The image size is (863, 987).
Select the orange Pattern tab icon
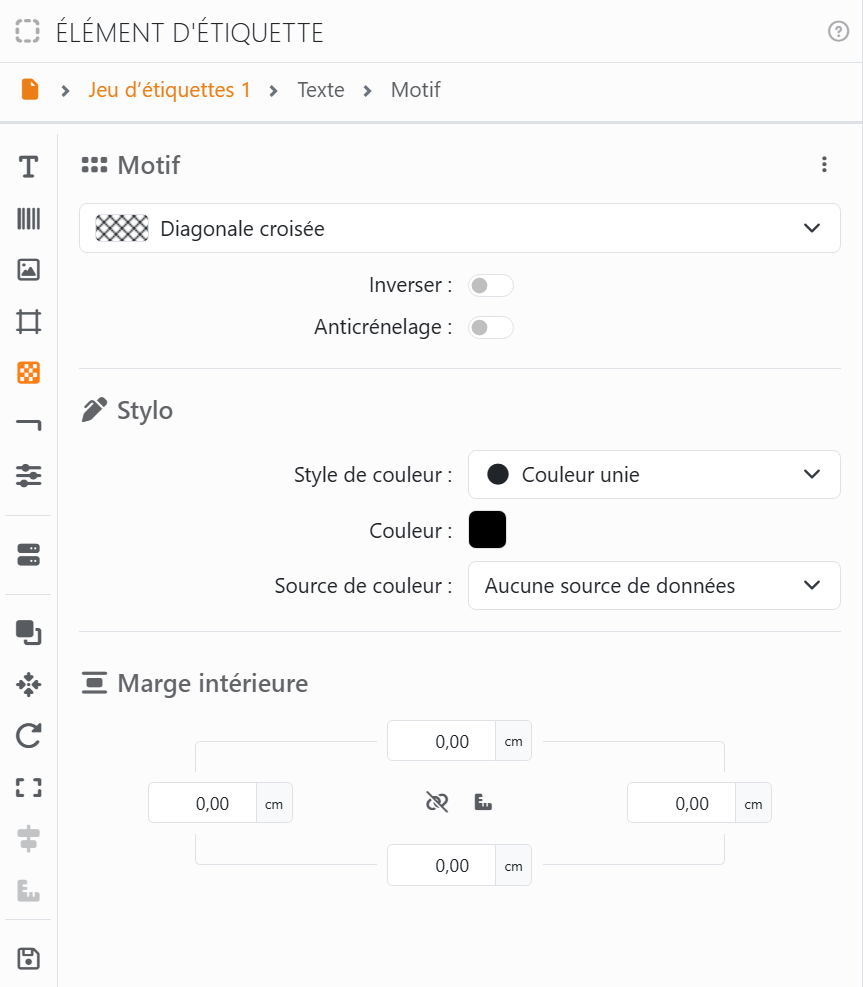(x=28, y=373)
